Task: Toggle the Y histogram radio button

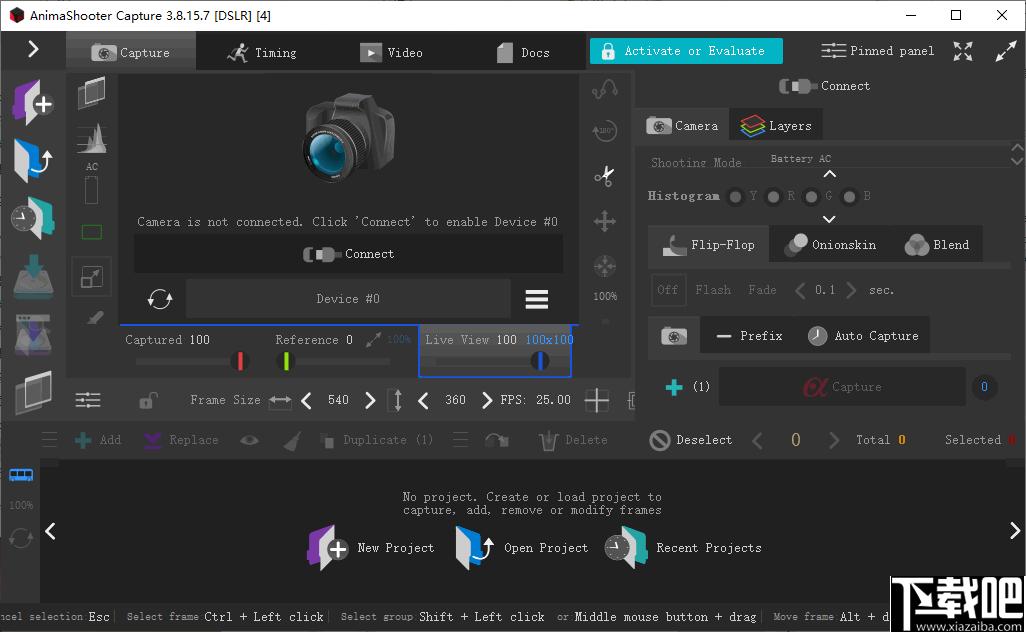Action: click(x=735, y=196)
